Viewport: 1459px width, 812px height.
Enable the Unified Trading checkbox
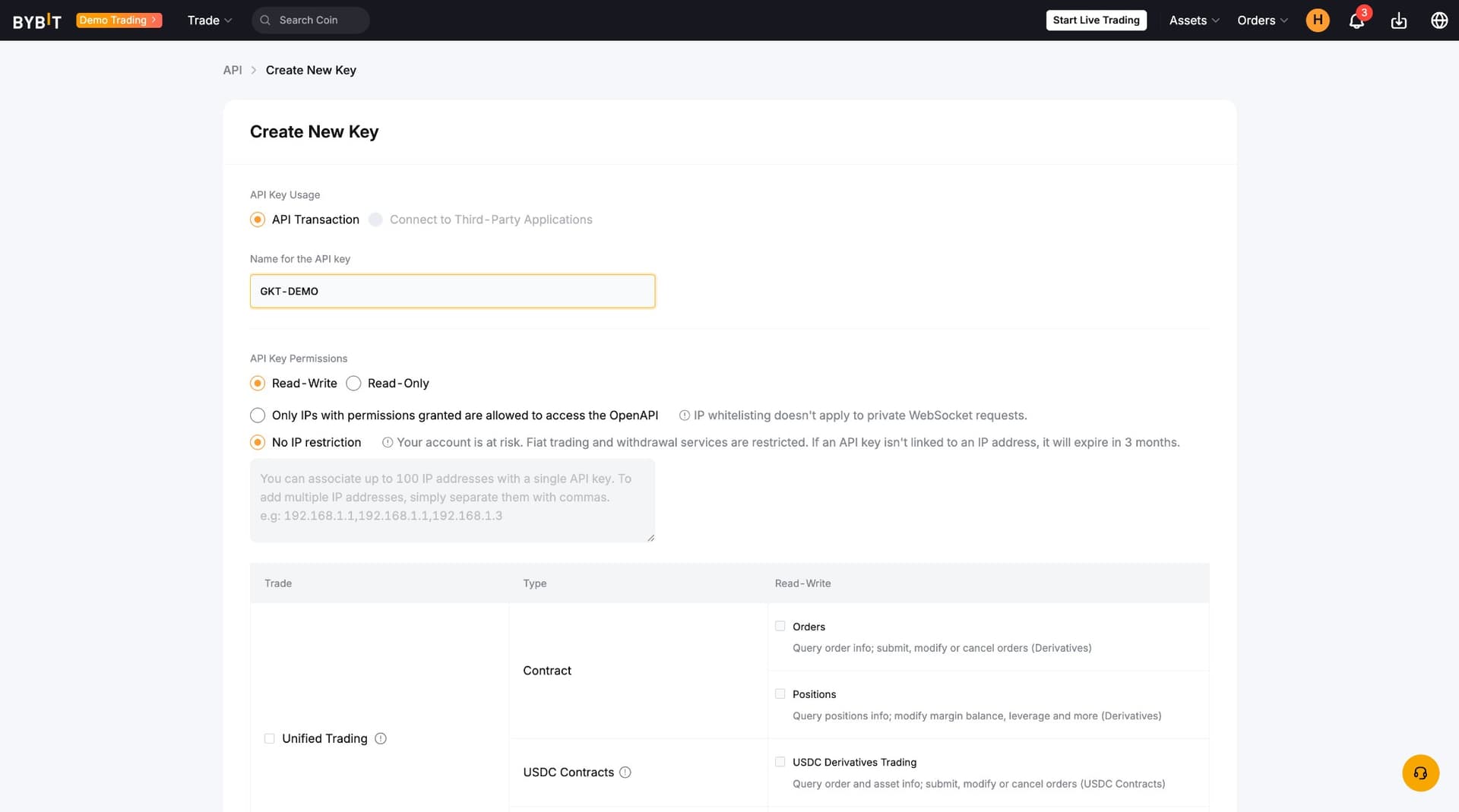(x=269, y=738)
